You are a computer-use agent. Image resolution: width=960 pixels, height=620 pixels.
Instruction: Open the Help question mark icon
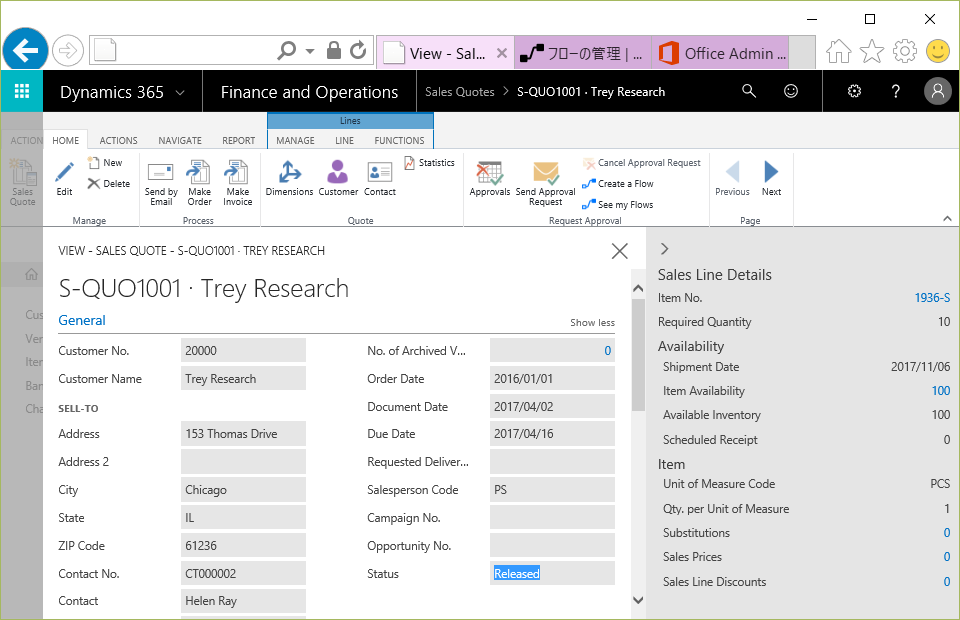pyautogui.click(x=896, y=91)
